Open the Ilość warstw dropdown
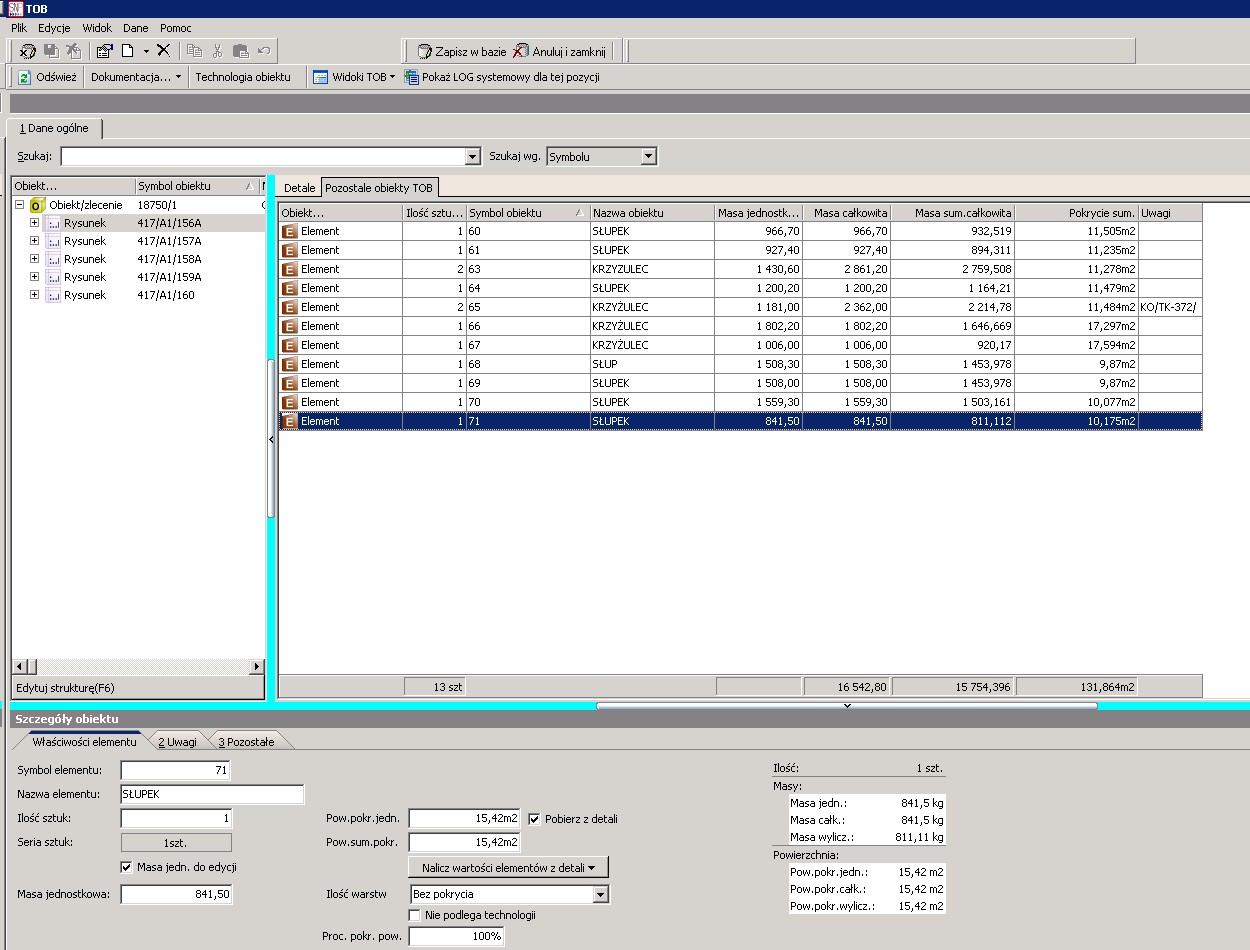 coord(600,894)
